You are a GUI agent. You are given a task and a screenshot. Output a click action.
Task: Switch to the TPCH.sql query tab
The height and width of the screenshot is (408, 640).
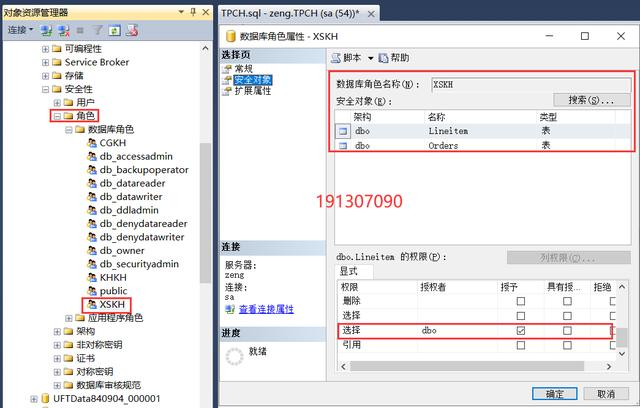[x=290, y=13]
